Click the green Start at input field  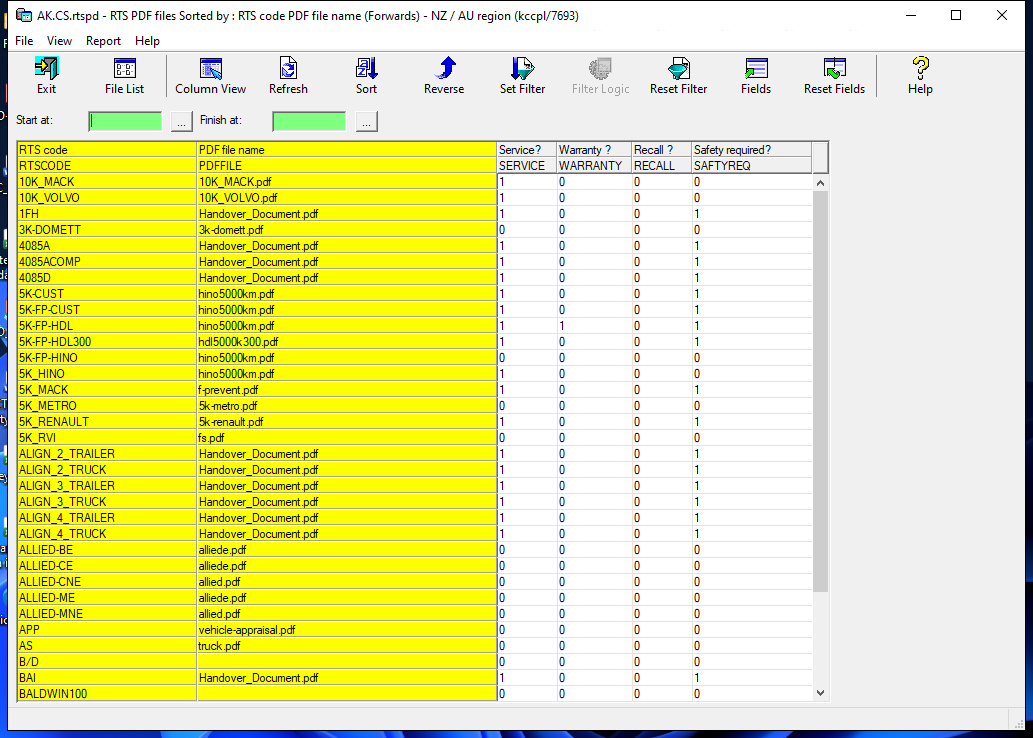tap(126, 121)
